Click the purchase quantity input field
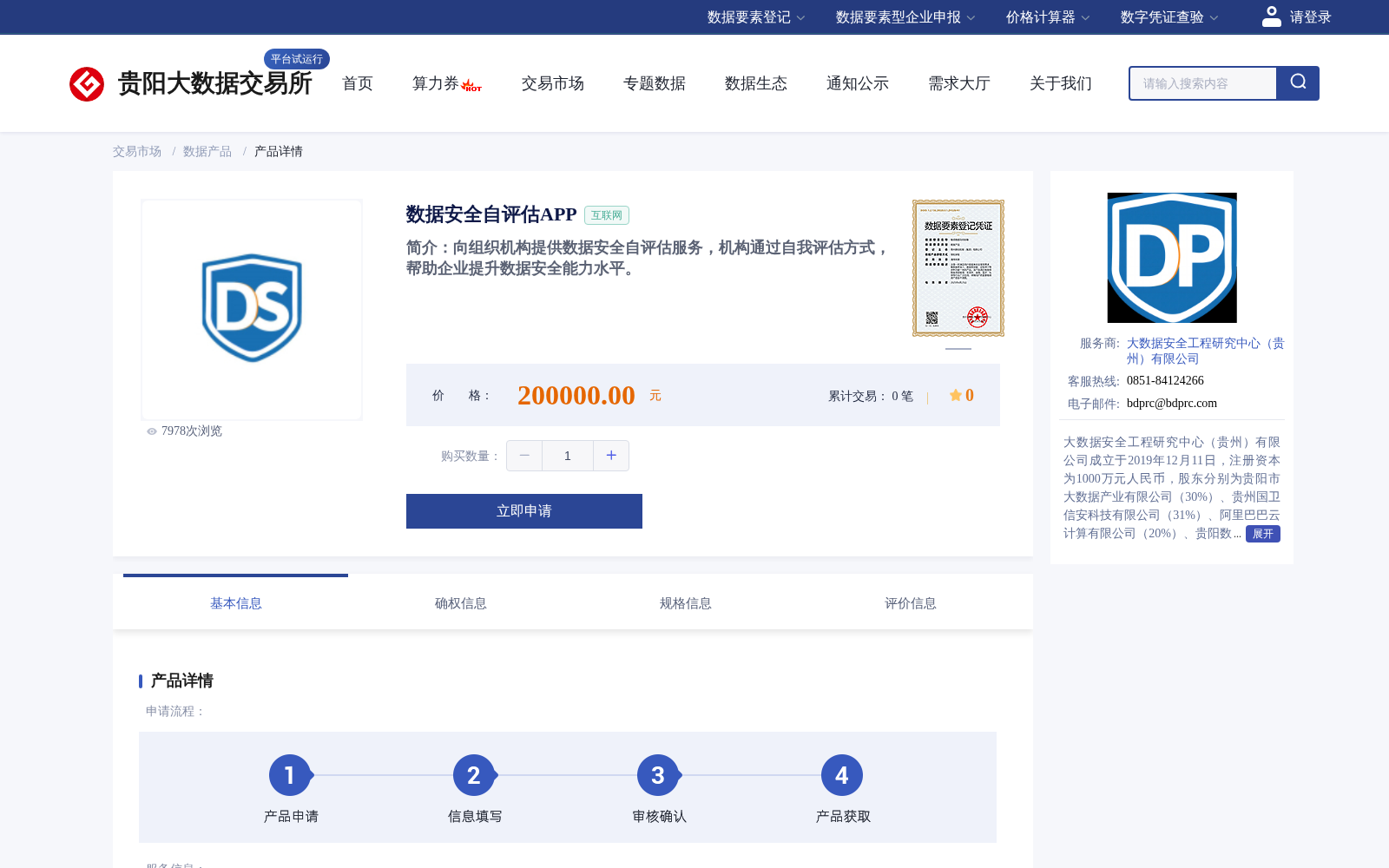Screen dimensions: 1389x868 (x=568, y=456)
